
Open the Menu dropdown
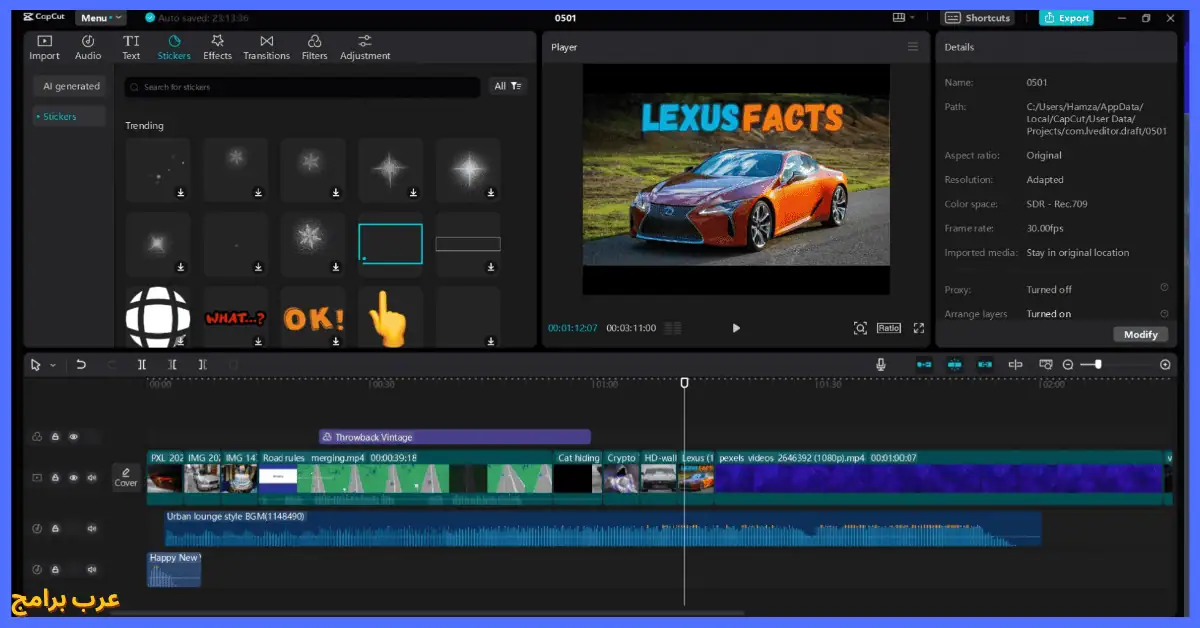[x=101, y=18]
